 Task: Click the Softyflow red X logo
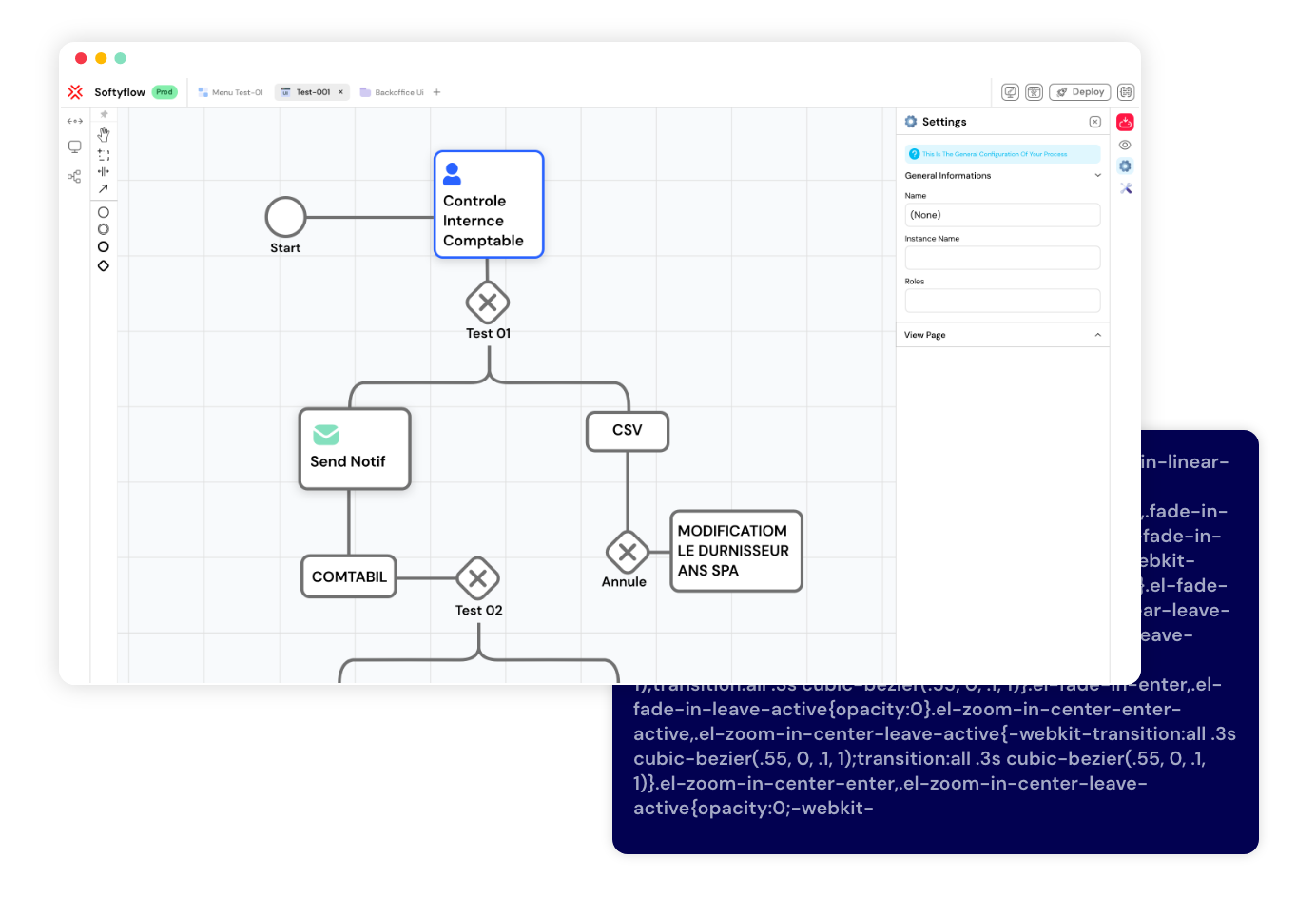click(75, 92)
